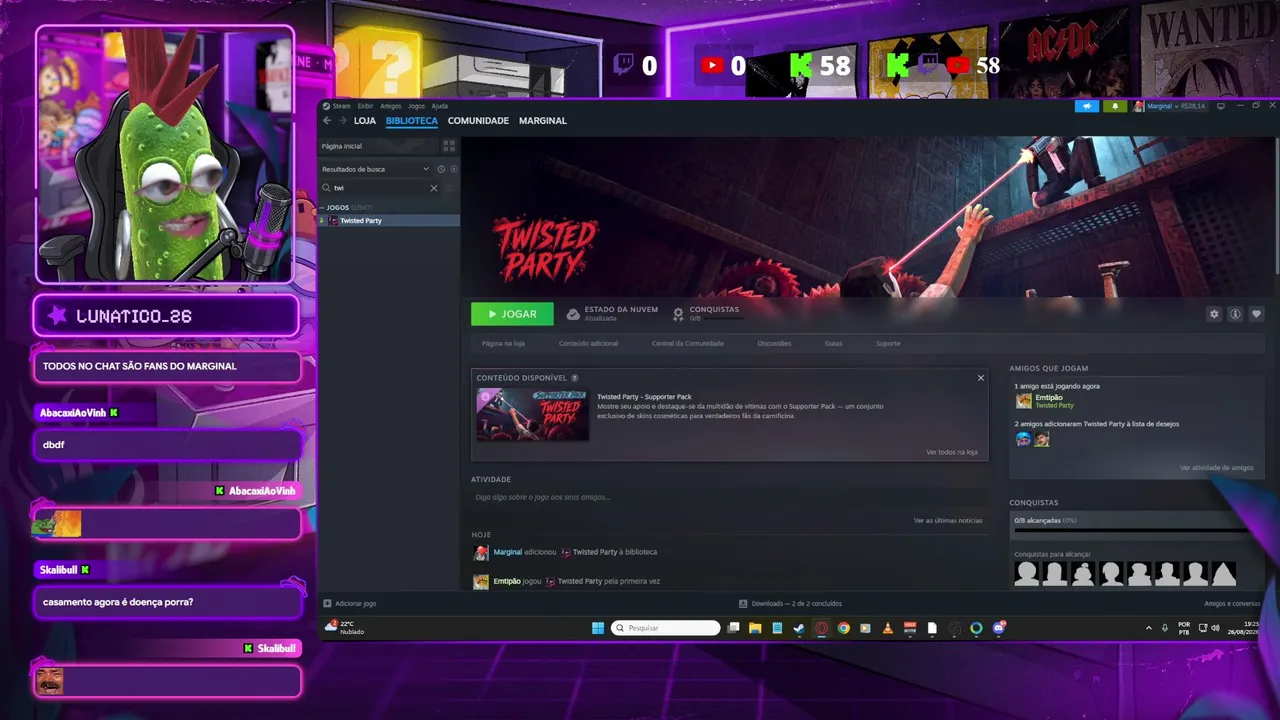
Task: Open the Suporte tab
Action: coord(888,343)
